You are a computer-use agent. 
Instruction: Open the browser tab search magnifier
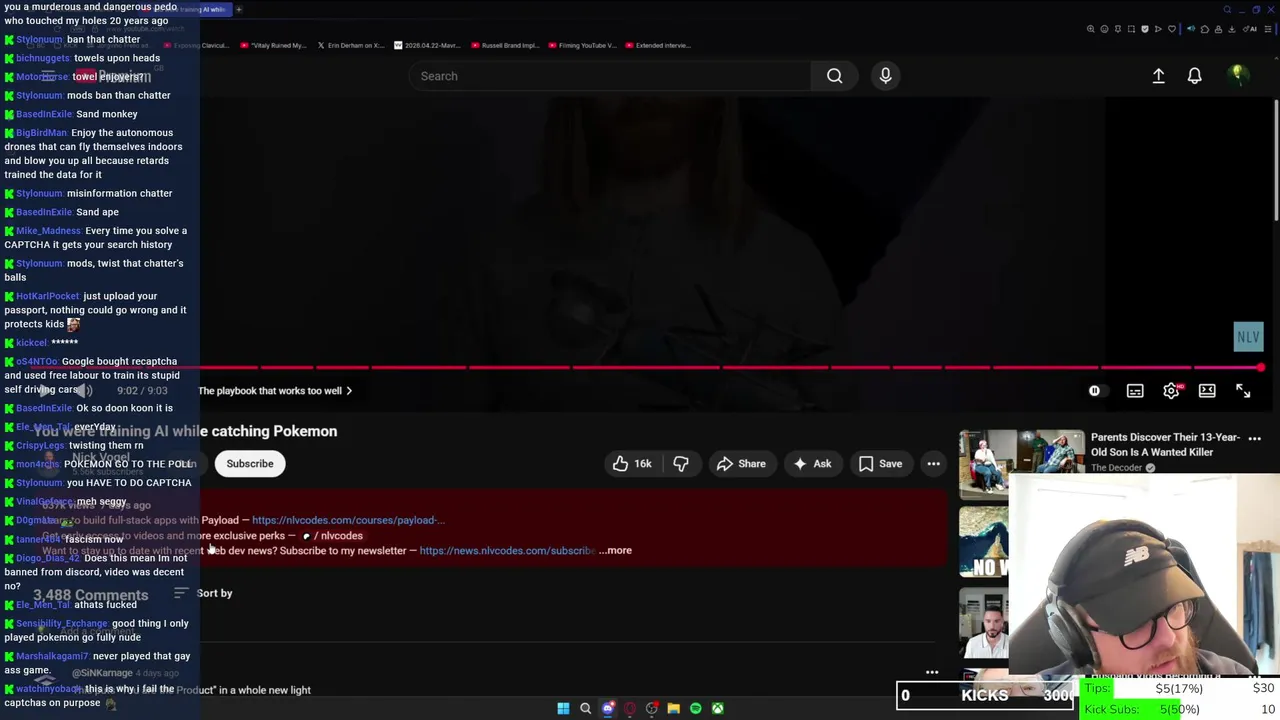point(1227,9)
